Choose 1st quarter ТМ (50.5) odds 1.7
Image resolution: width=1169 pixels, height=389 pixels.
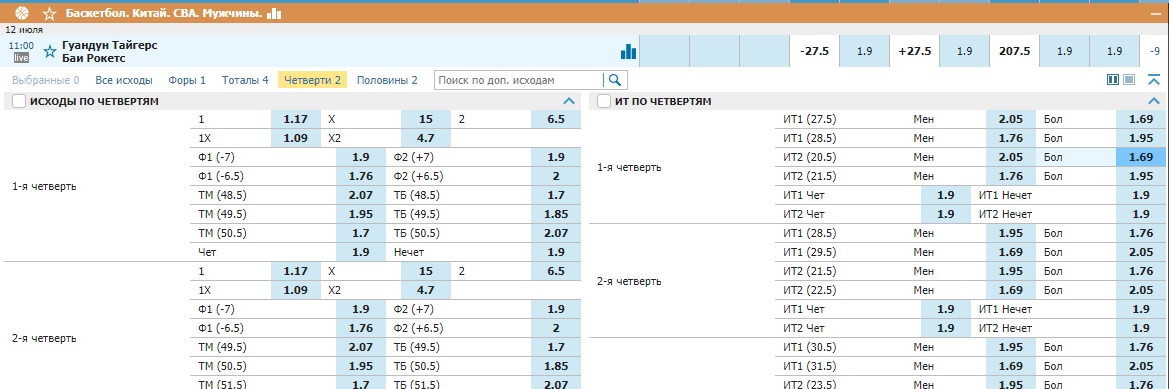click(x=361, y=234)
